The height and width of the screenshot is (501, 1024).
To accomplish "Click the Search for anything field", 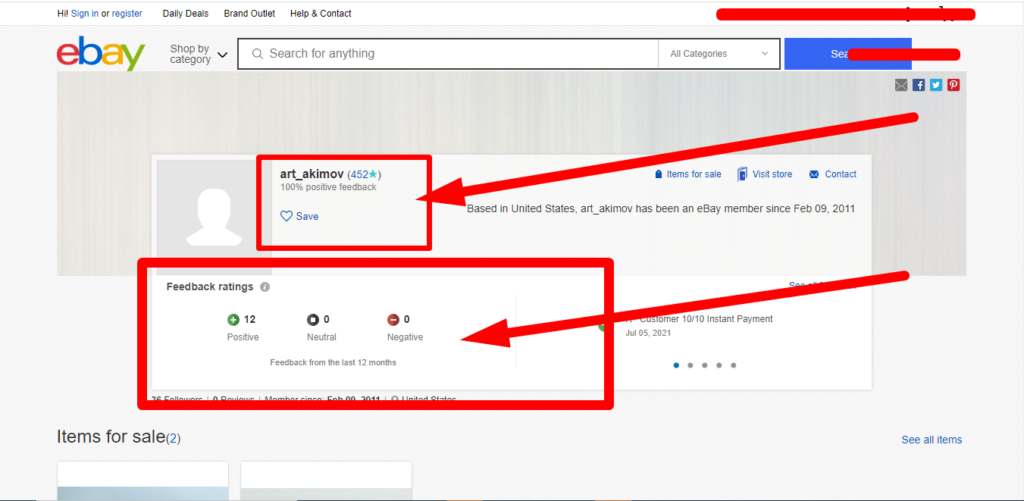I will point(450,54).
